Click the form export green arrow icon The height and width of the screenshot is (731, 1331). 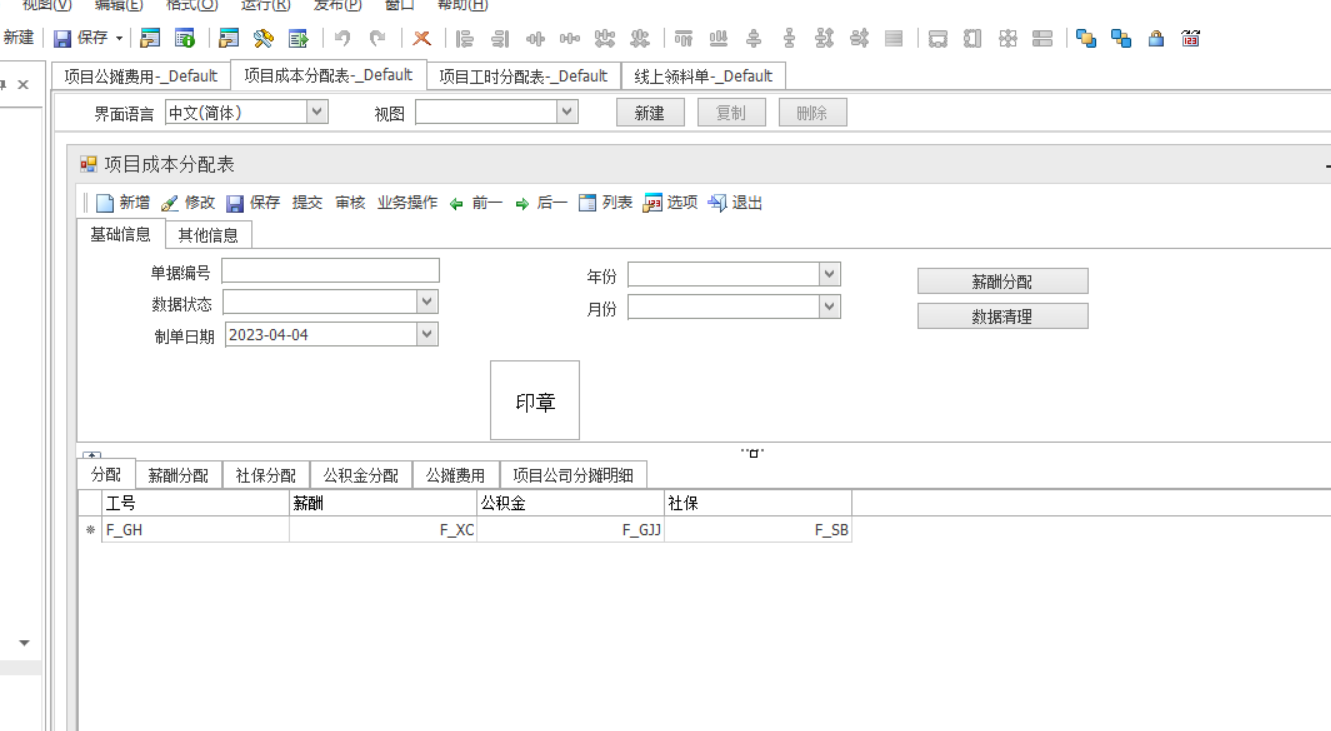pos(298,39)
